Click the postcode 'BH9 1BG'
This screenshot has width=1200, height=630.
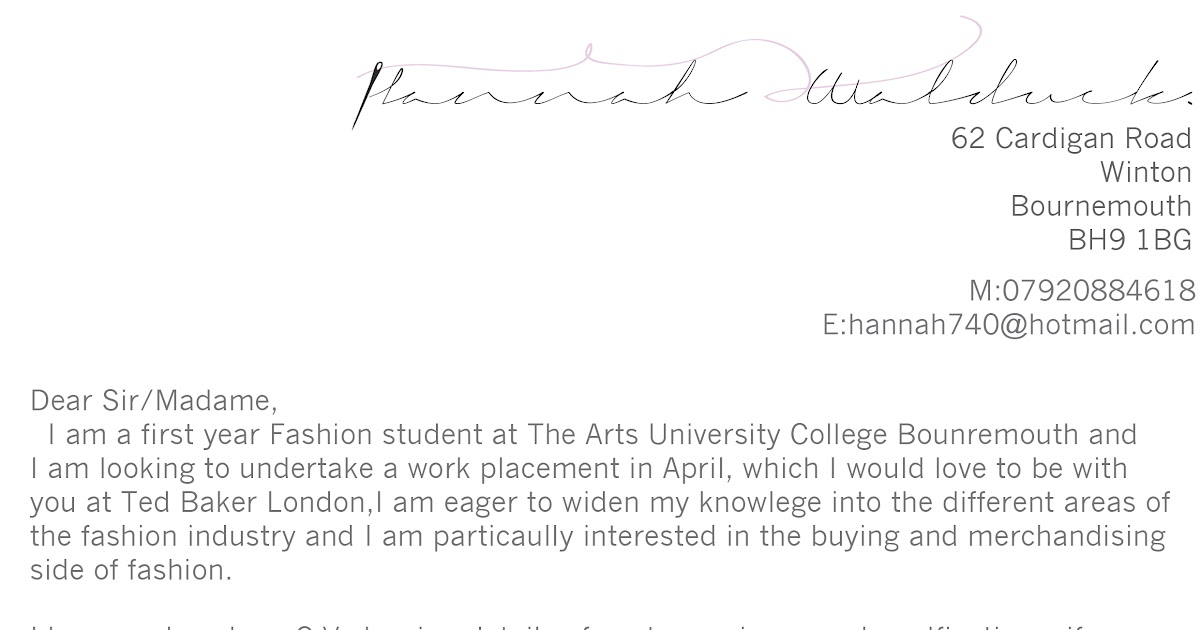point(1129,240)
